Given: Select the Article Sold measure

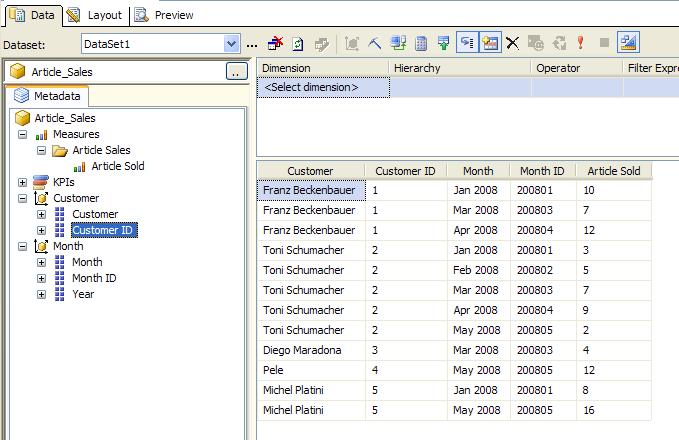Looking at the screenshot, I should tap(118, 166).
